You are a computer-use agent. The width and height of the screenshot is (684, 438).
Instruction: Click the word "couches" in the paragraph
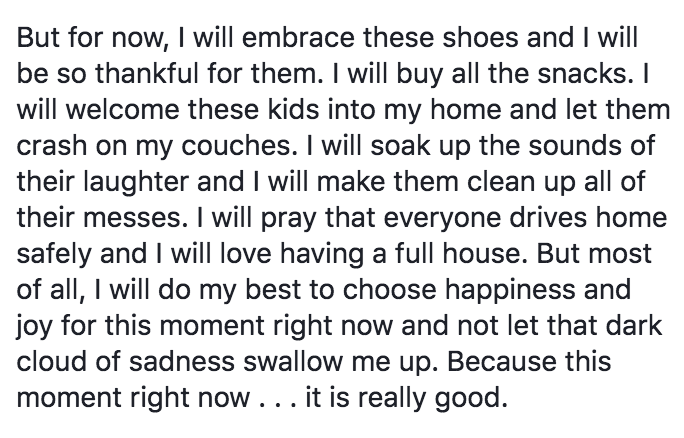click(x=236, y=145)
